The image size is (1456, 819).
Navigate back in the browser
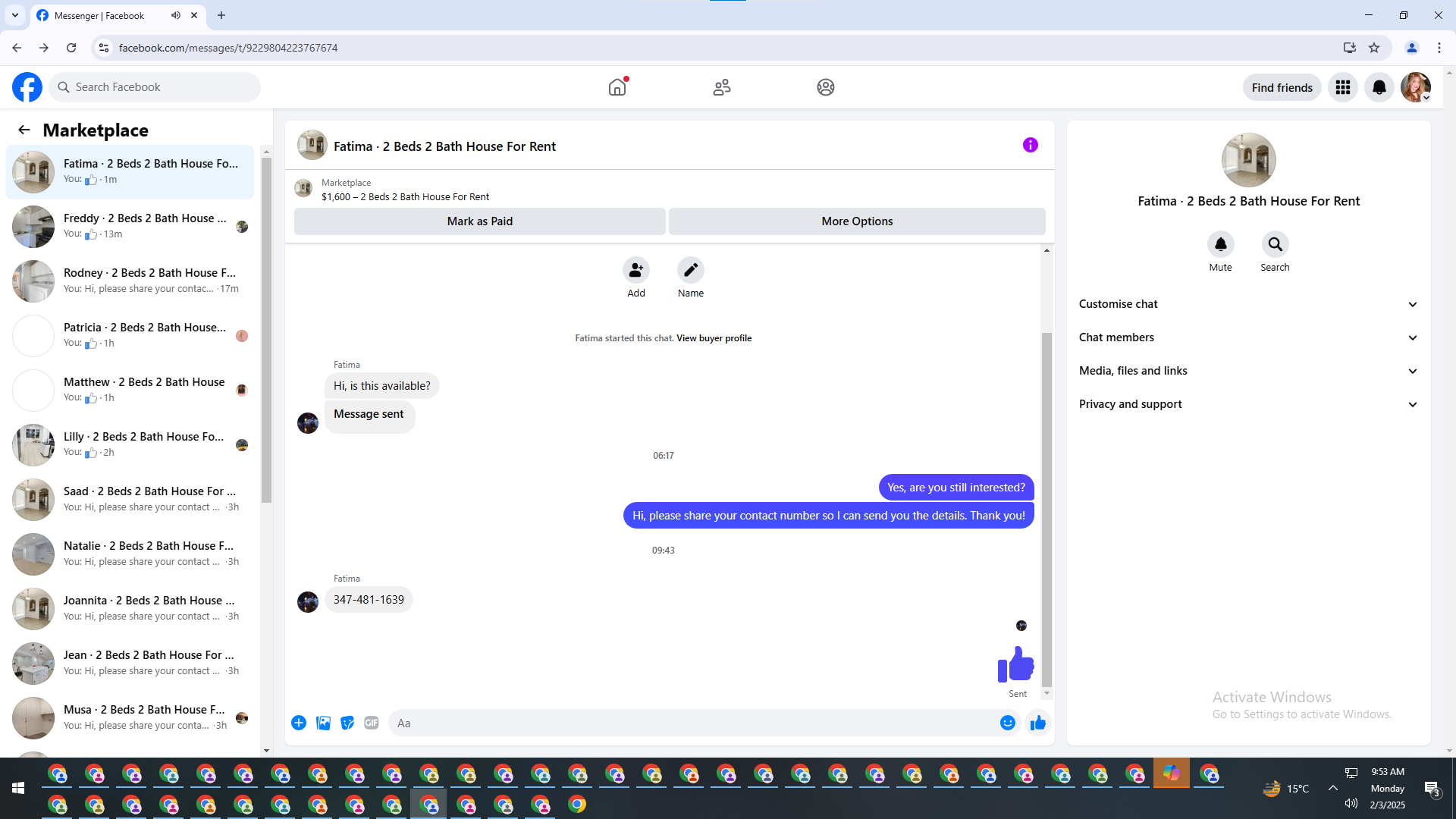click(x=17, y=48)
